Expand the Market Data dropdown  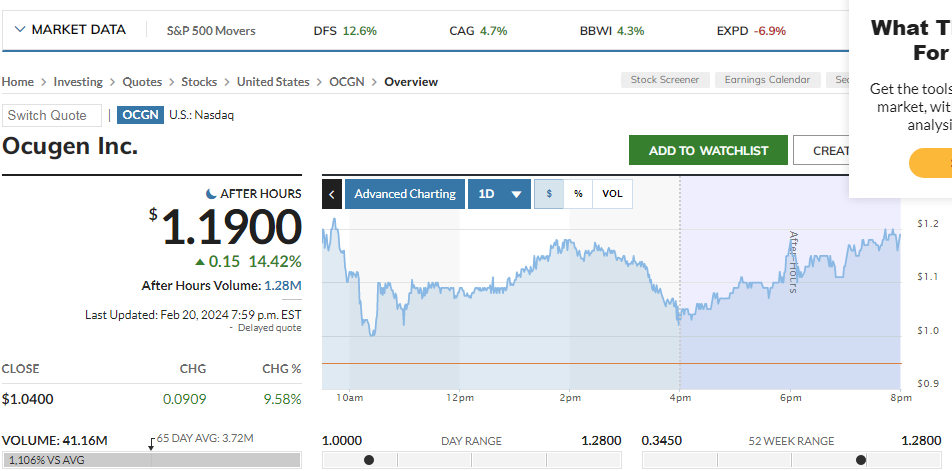click(70, 30)
